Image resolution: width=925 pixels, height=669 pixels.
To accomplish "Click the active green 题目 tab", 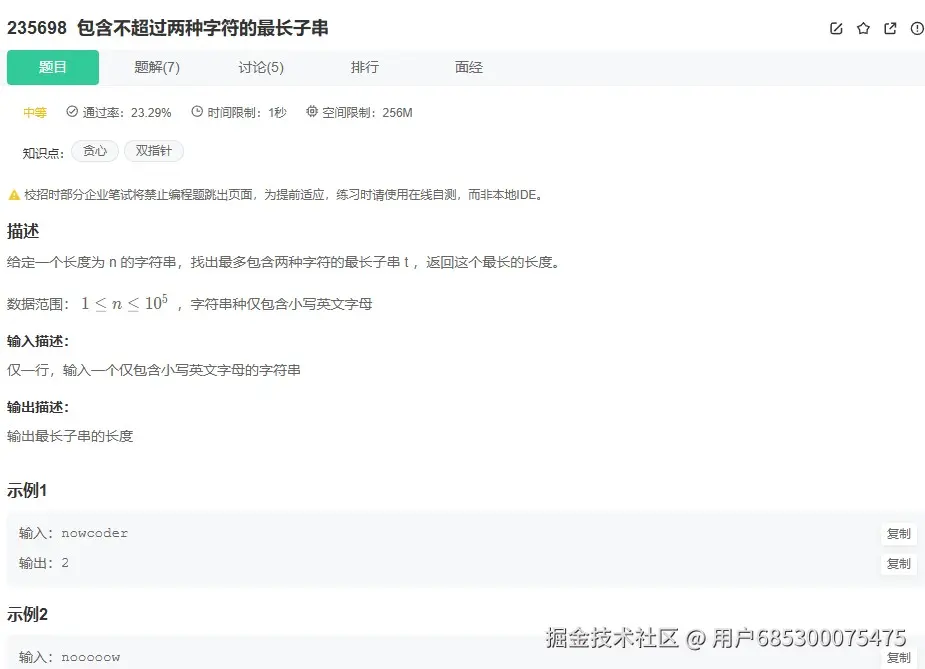I will (52, 67).
